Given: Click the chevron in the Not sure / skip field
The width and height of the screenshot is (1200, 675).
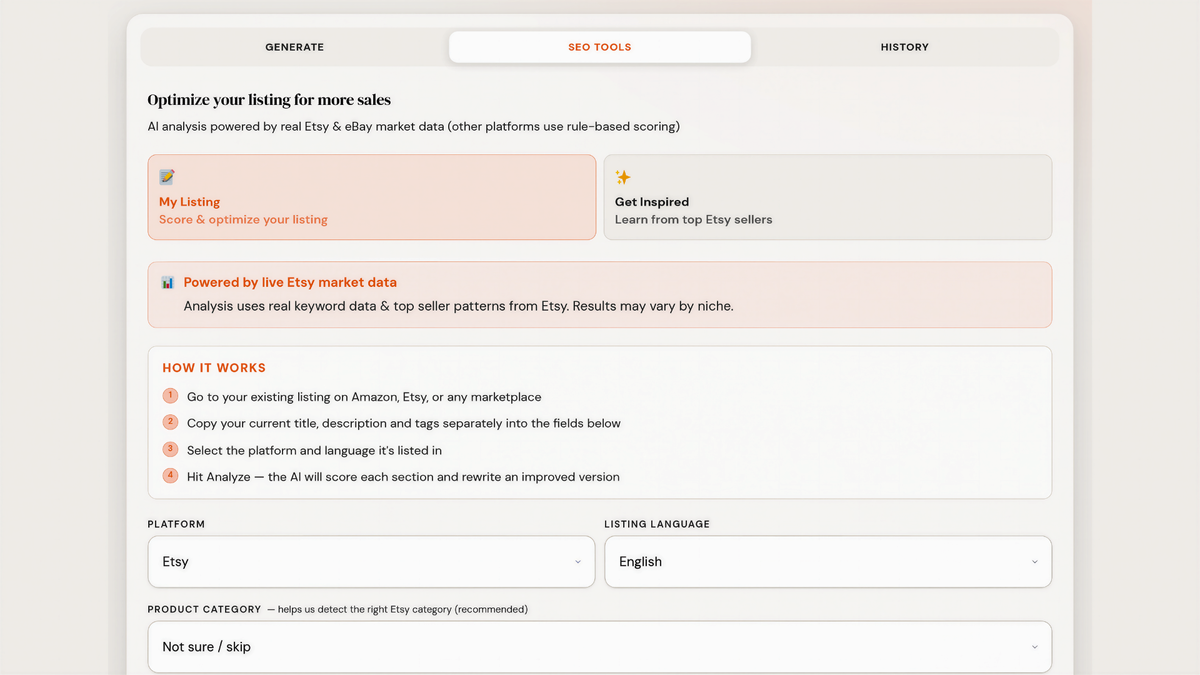Looking at the screenshot, I should (x=1034, y=647).
